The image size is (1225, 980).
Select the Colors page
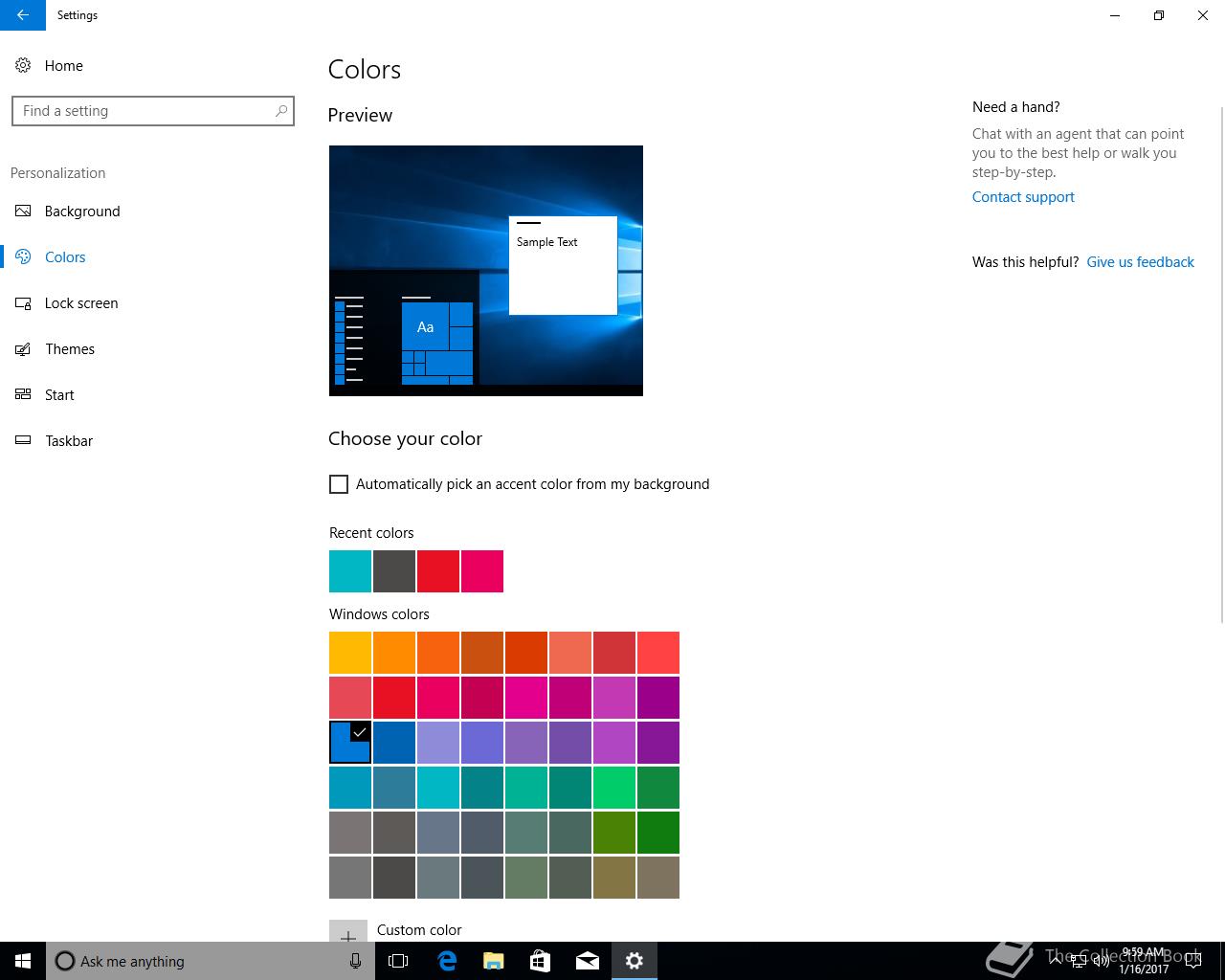click(65, 256)
